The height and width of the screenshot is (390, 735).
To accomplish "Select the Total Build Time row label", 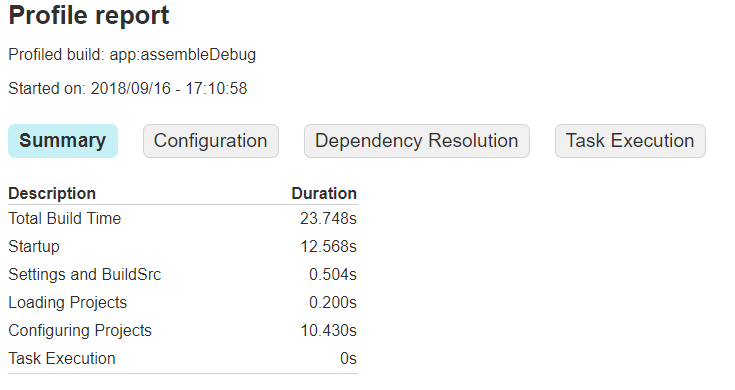I will (65, 218).
